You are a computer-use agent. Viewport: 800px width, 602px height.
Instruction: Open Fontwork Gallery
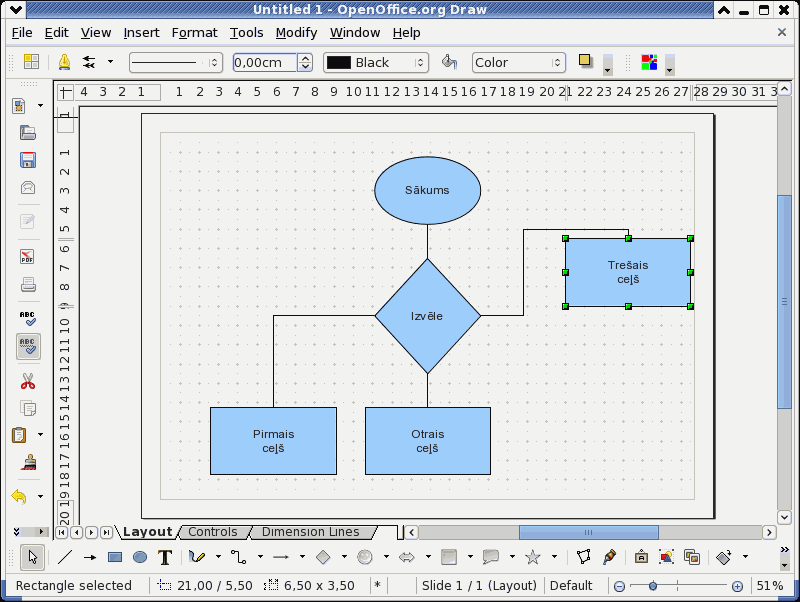[641, 557]
